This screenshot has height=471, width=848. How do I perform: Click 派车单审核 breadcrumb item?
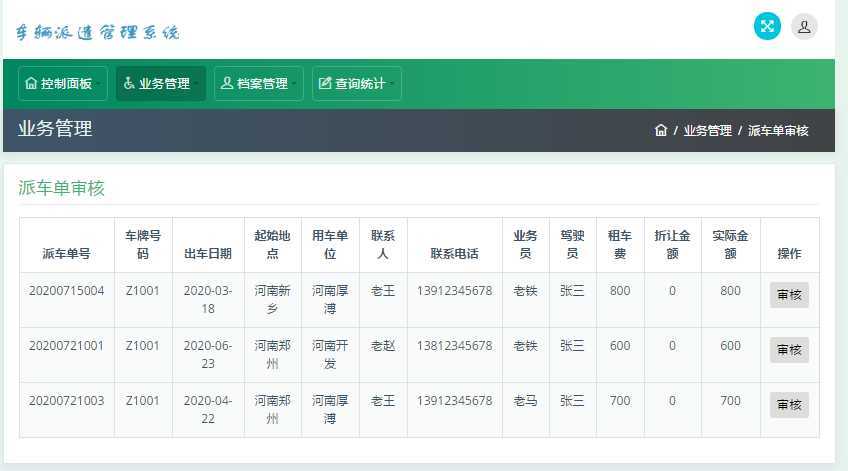point(778,130)
